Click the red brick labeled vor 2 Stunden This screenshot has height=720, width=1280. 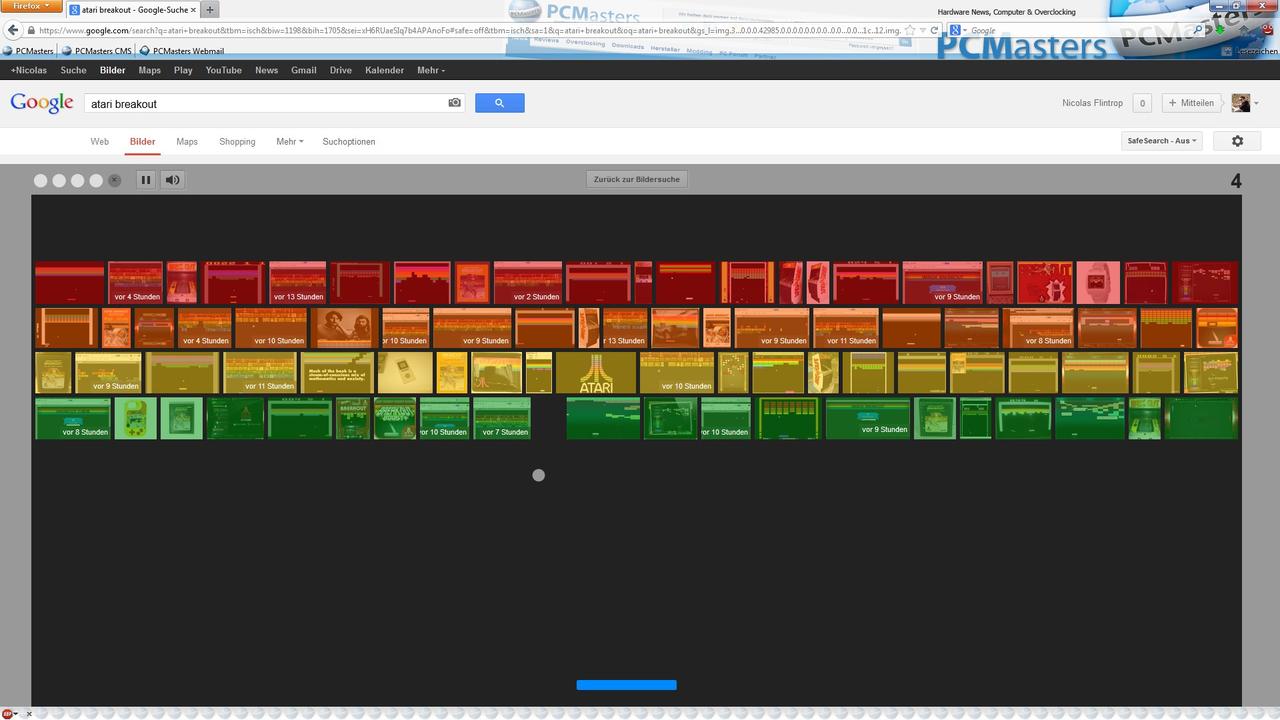(x=528, y=283)
